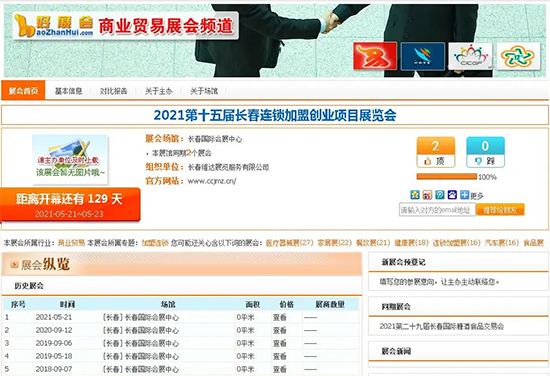Viewport: 550px width, 376px height.
Task: Open 2021第二十九届长春国际糖酒食品交易会 link
Action: [x=442, y=326]
